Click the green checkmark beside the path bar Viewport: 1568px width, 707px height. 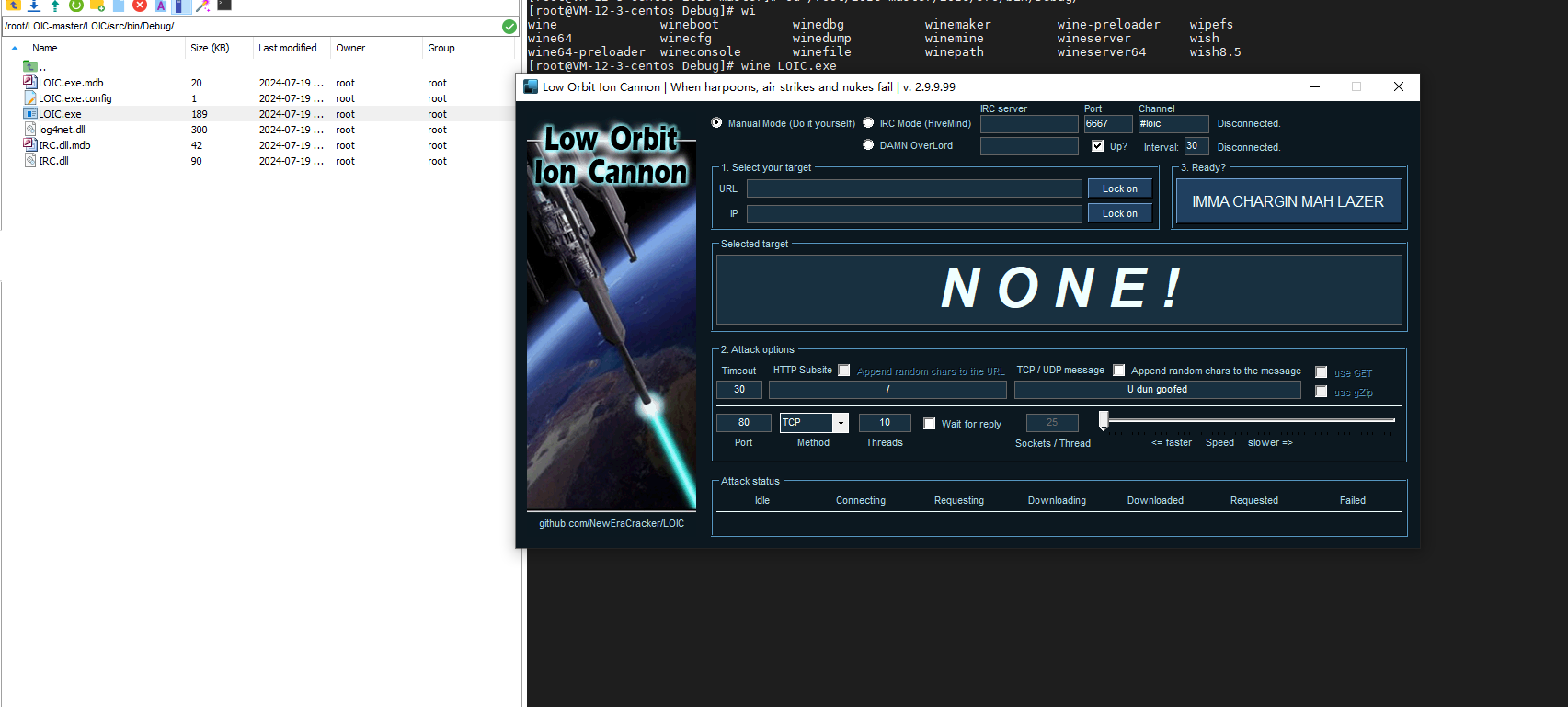pyautogui.click(x=509, y=26)
